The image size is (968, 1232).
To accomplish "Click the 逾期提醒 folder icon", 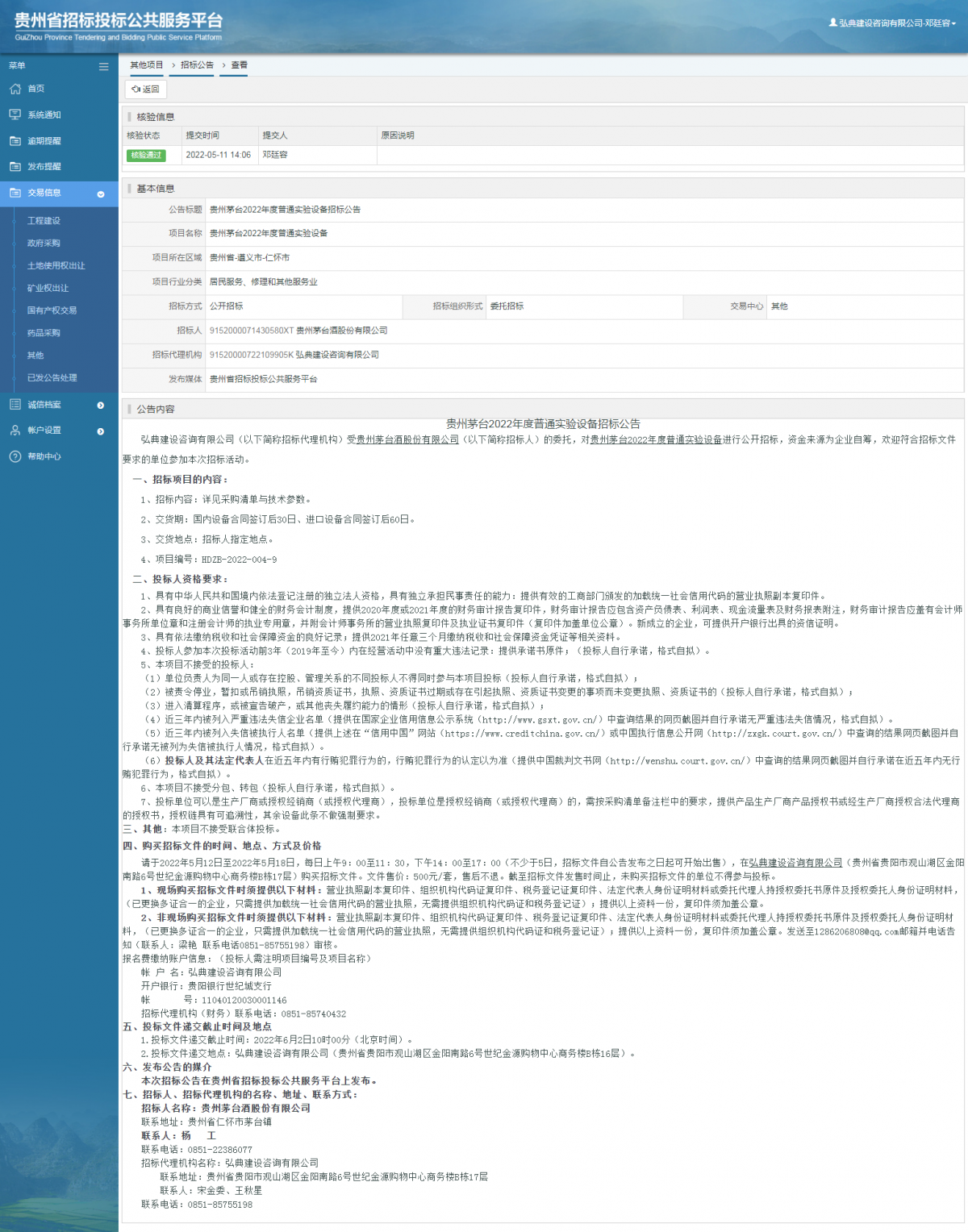I will (15, 141).
